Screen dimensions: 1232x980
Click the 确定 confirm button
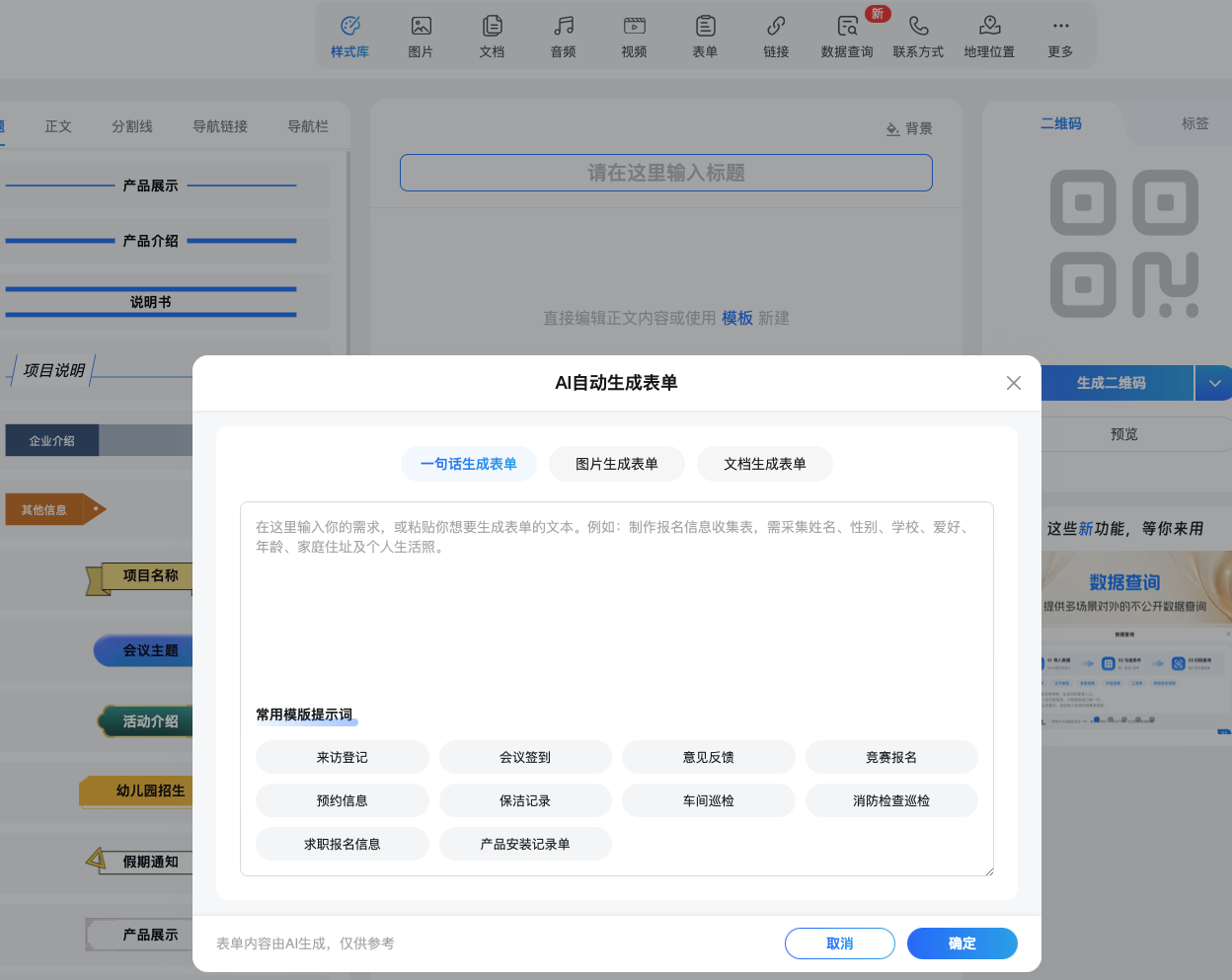click(962, 943)
